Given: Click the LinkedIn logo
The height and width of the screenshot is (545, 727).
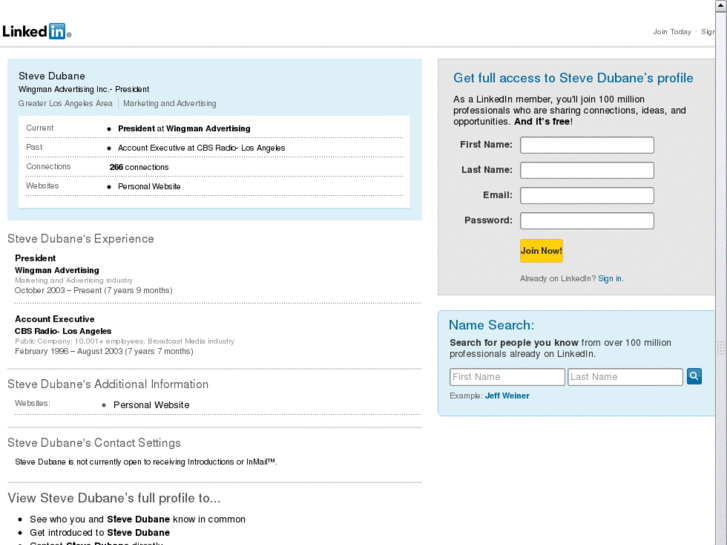Looking at the screenshot, I should 36,31.
